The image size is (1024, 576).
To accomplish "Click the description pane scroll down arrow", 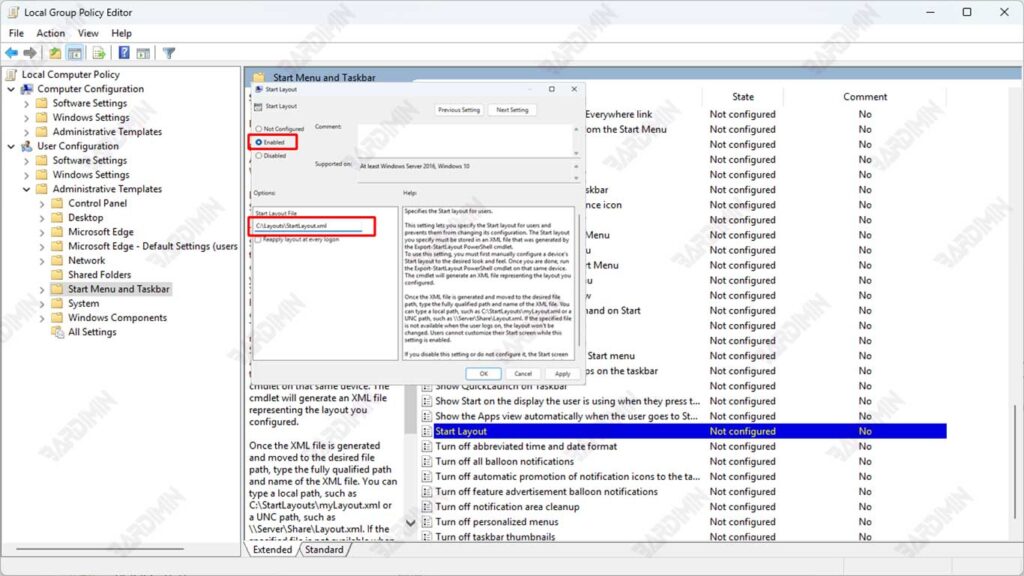I will tap(410, 523).
